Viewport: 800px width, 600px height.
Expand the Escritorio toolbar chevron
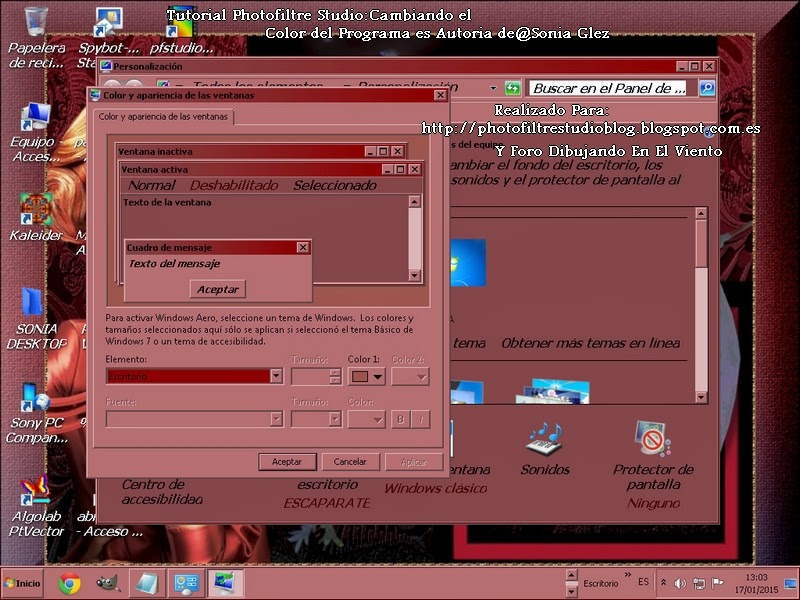(628, 575)
